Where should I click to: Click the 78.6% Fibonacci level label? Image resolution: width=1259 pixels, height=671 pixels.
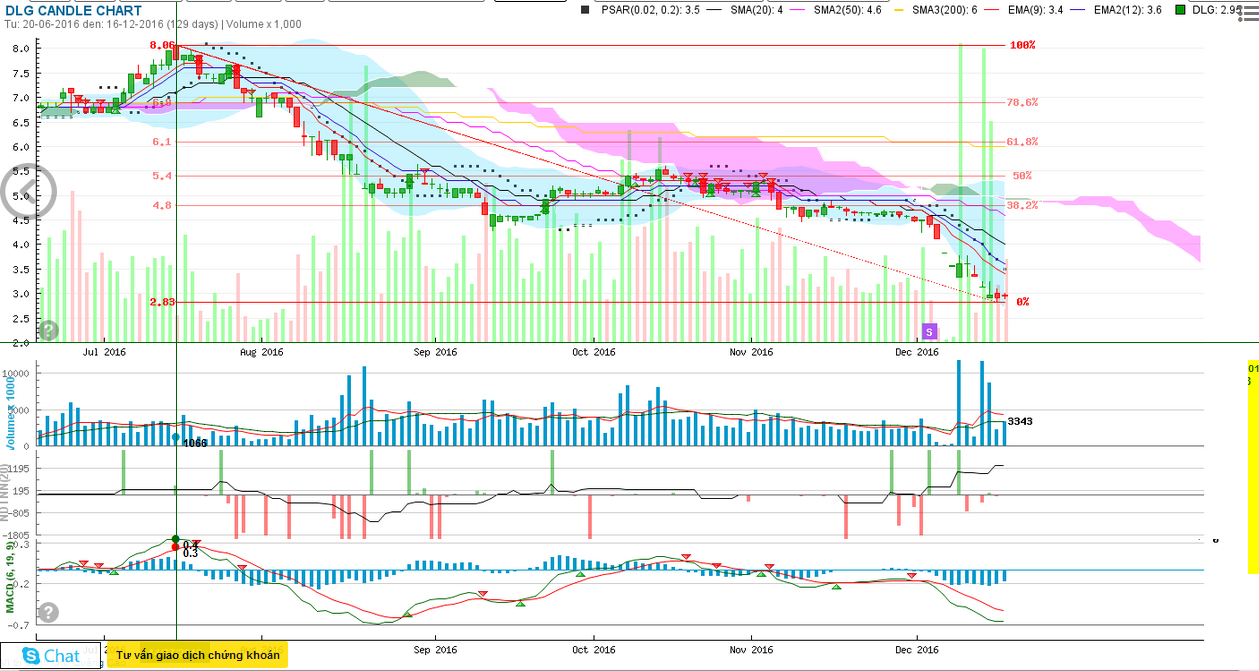1024,102
